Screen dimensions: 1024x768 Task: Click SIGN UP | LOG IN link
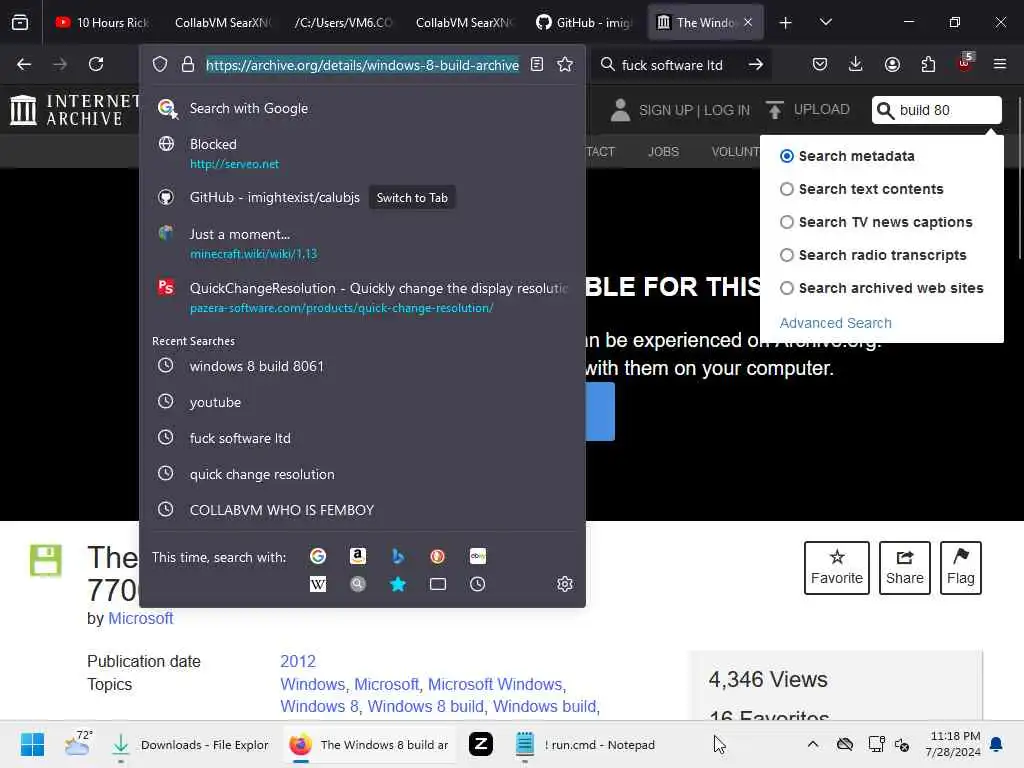694,110
